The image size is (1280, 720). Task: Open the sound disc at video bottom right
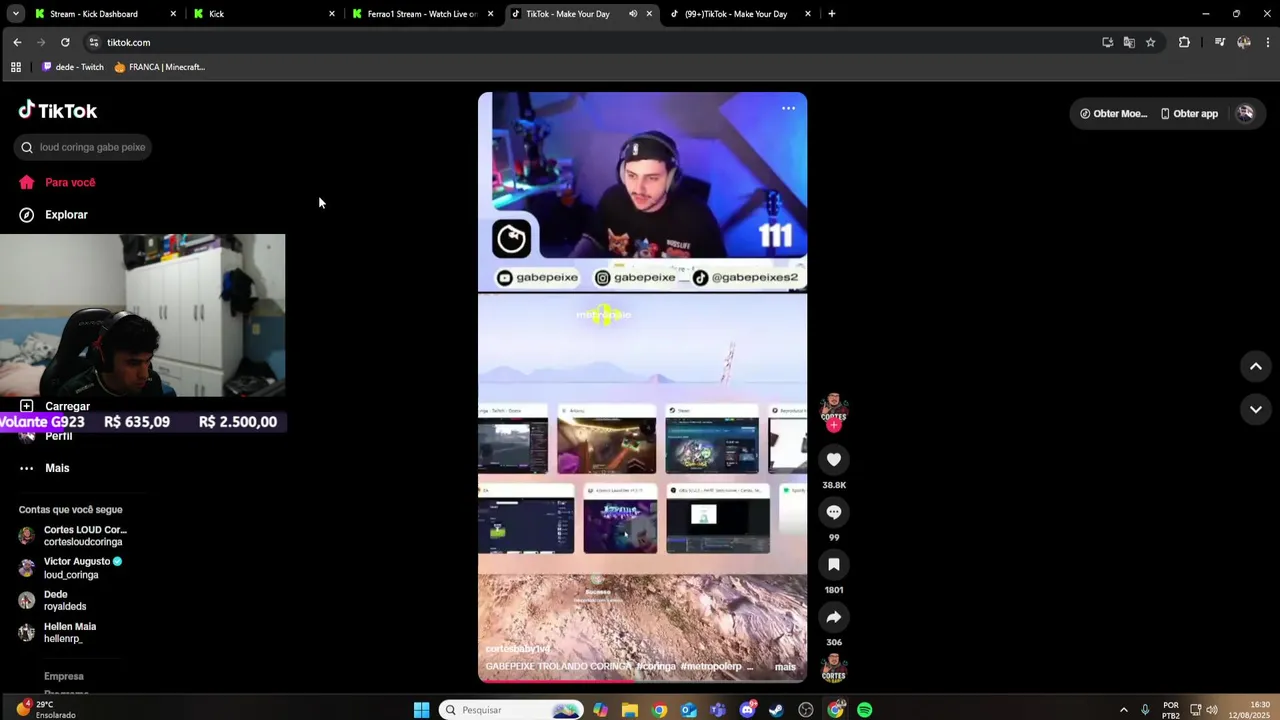point(833,668)
